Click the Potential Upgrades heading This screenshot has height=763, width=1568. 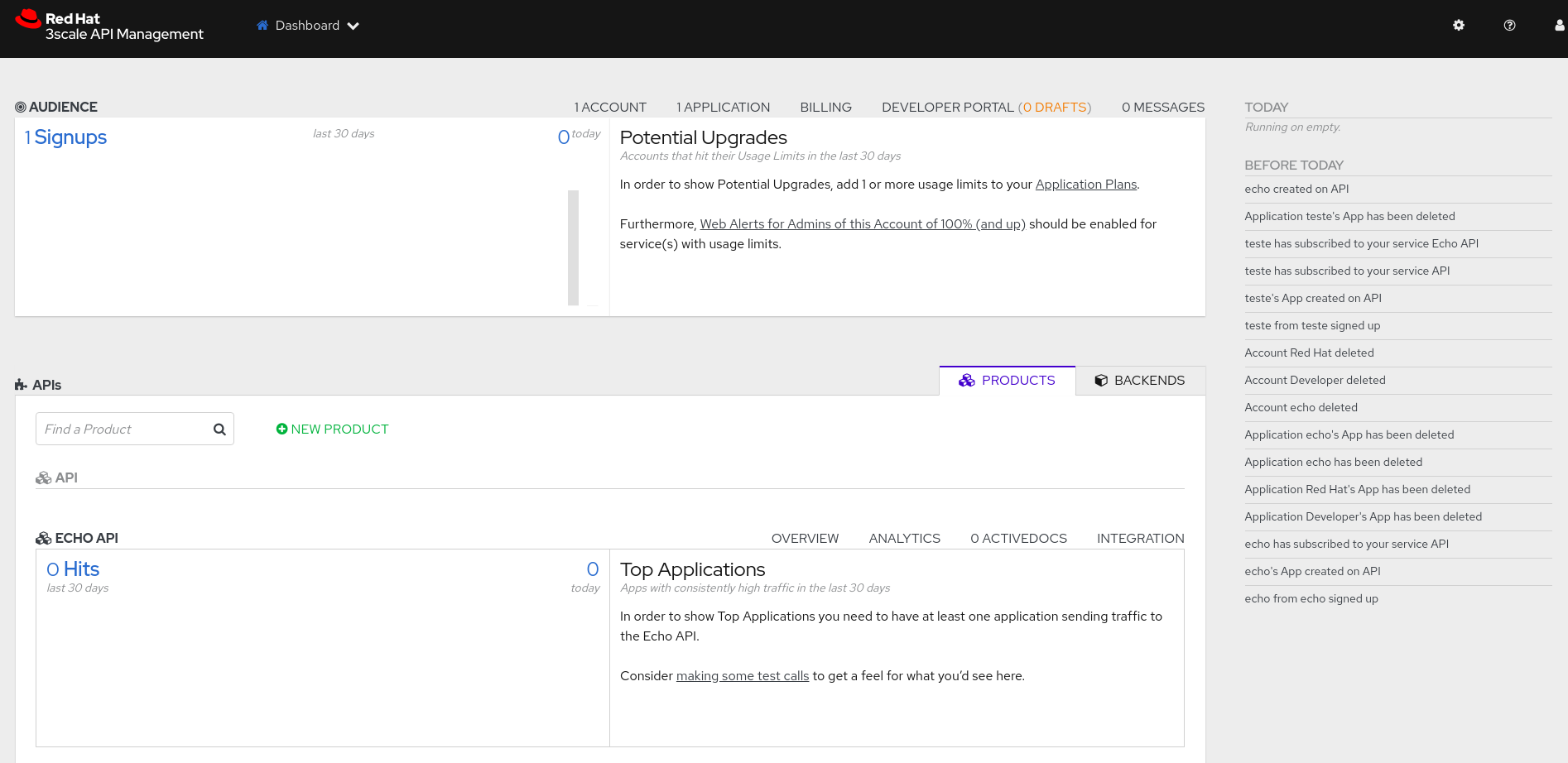tap(703, 137)
